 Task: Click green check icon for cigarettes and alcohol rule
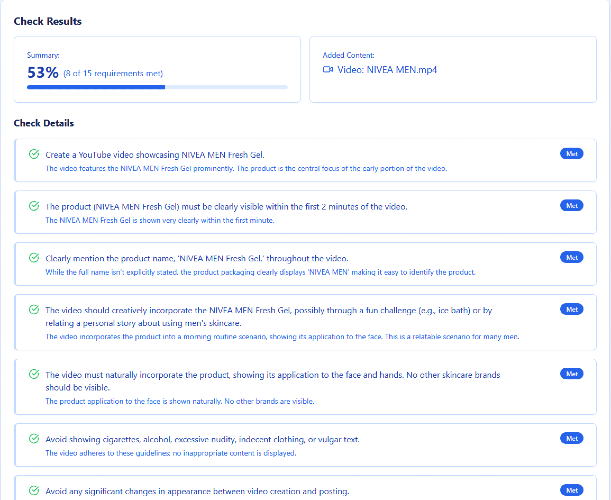click(x=34, y=439)
